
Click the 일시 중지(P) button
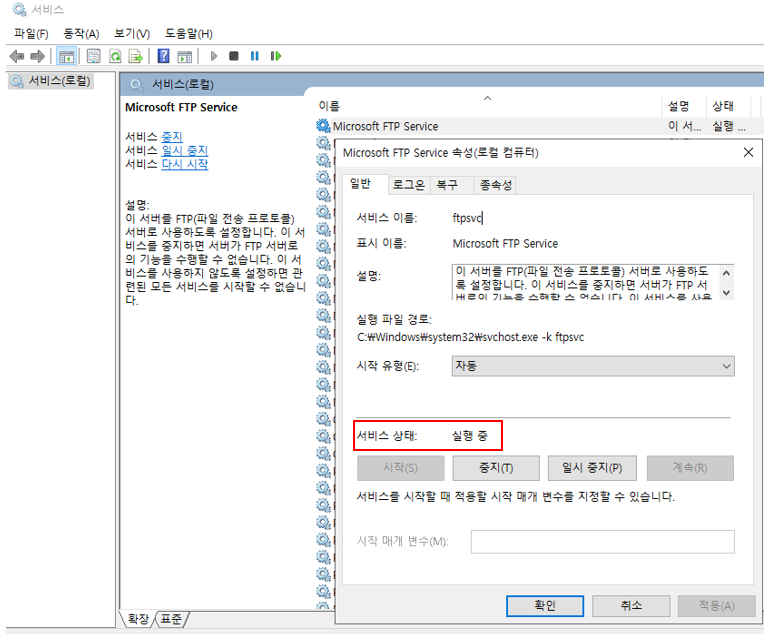click(592, 468)
